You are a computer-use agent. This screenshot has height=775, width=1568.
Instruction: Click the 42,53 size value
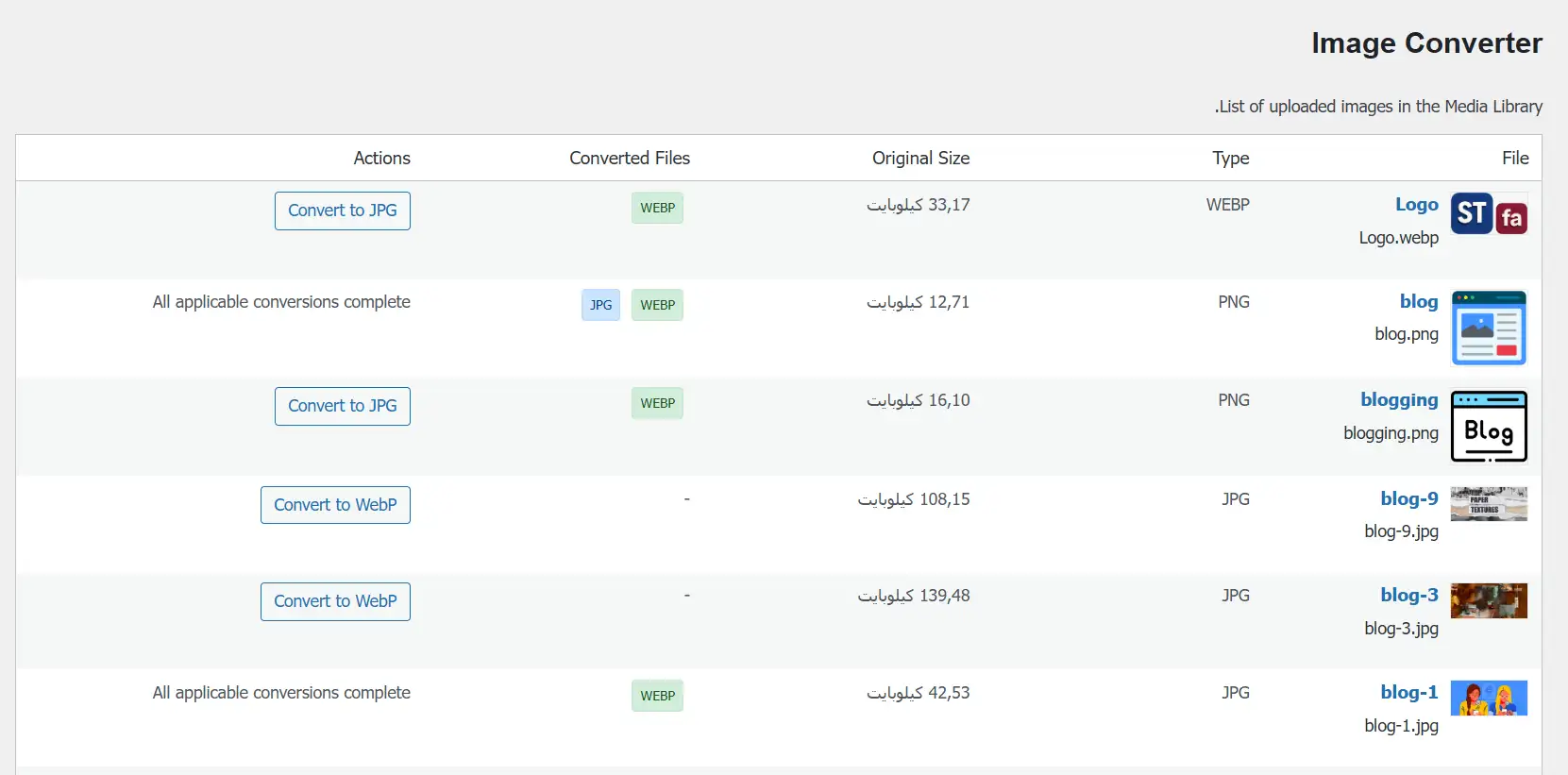point(919,693)
